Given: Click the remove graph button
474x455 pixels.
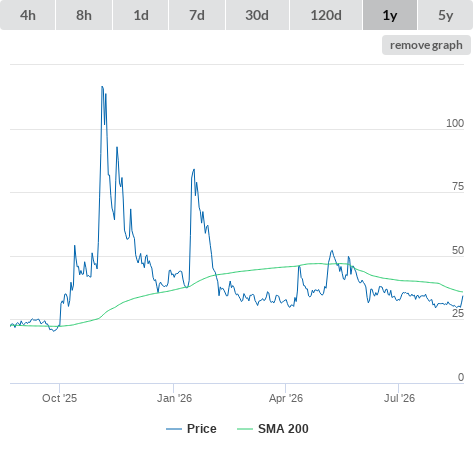Looking at the screenshot, I should 426,45.
